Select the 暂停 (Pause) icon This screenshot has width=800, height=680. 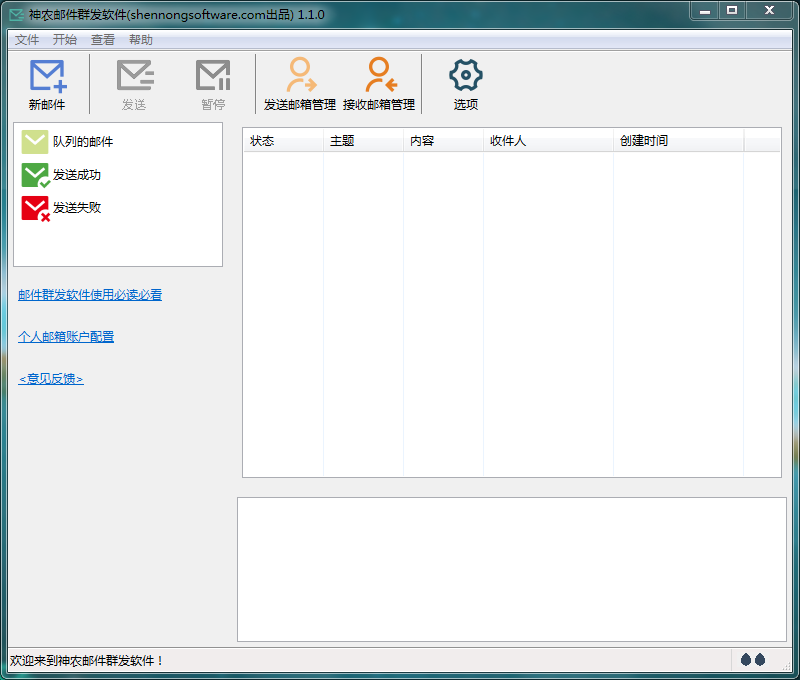tap(212, 84)
